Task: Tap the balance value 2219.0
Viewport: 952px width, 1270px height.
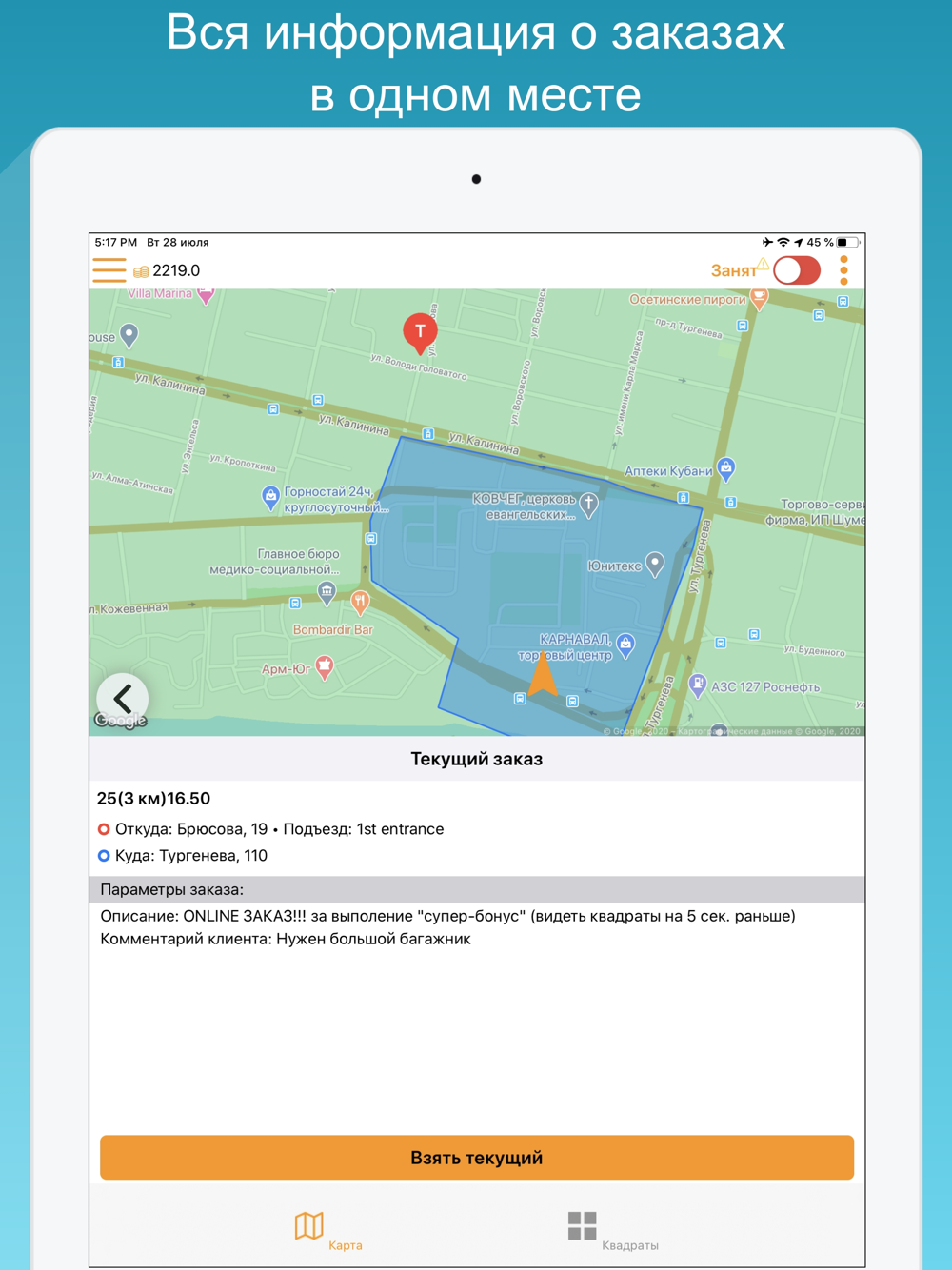Action: tap(176, 270)
